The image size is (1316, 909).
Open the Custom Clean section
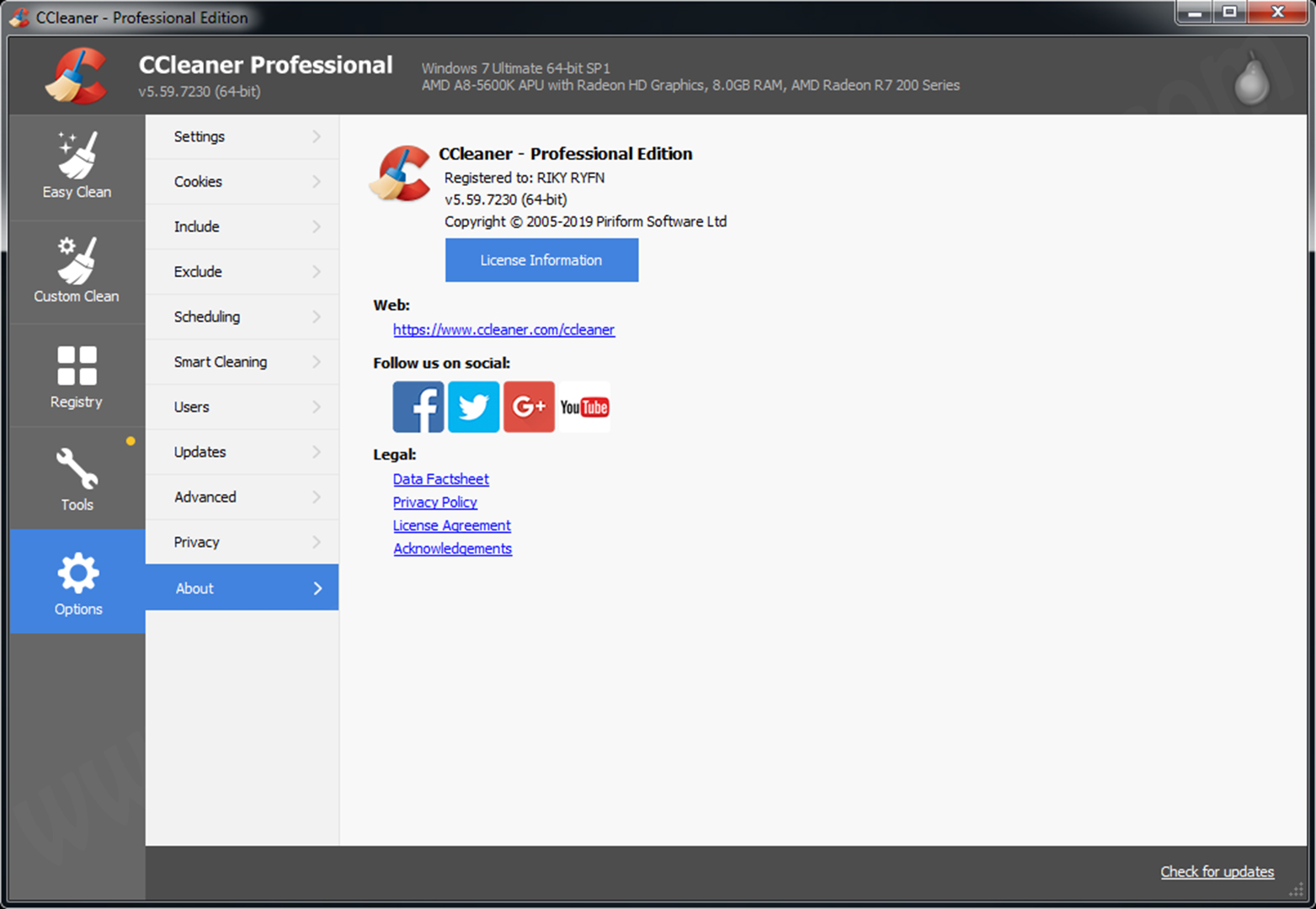coord(77,272)
